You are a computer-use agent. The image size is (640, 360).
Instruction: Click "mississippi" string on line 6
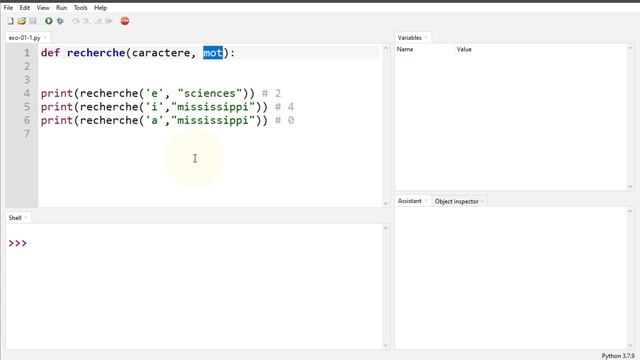tap(213, 120)
